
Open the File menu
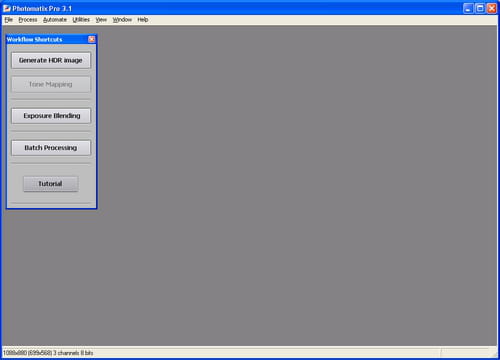(9, 20)
